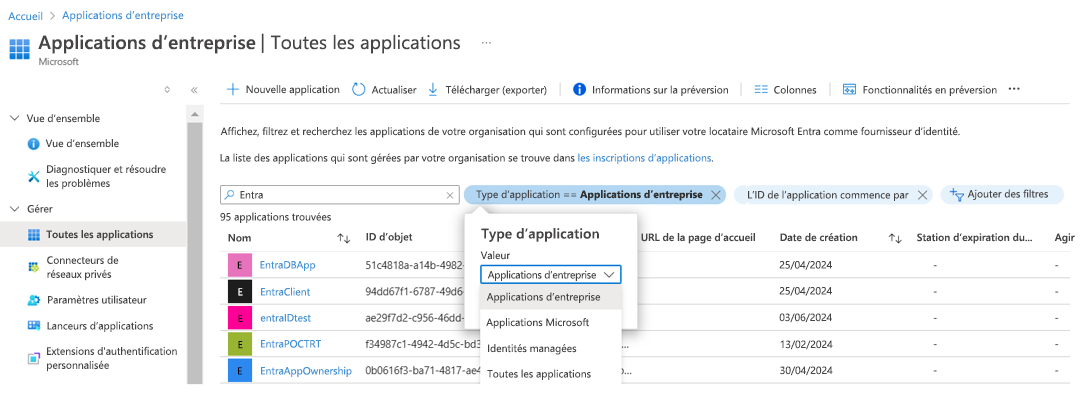
Task: Click the Nouvelle application plus icon
Action: (233, 89)
